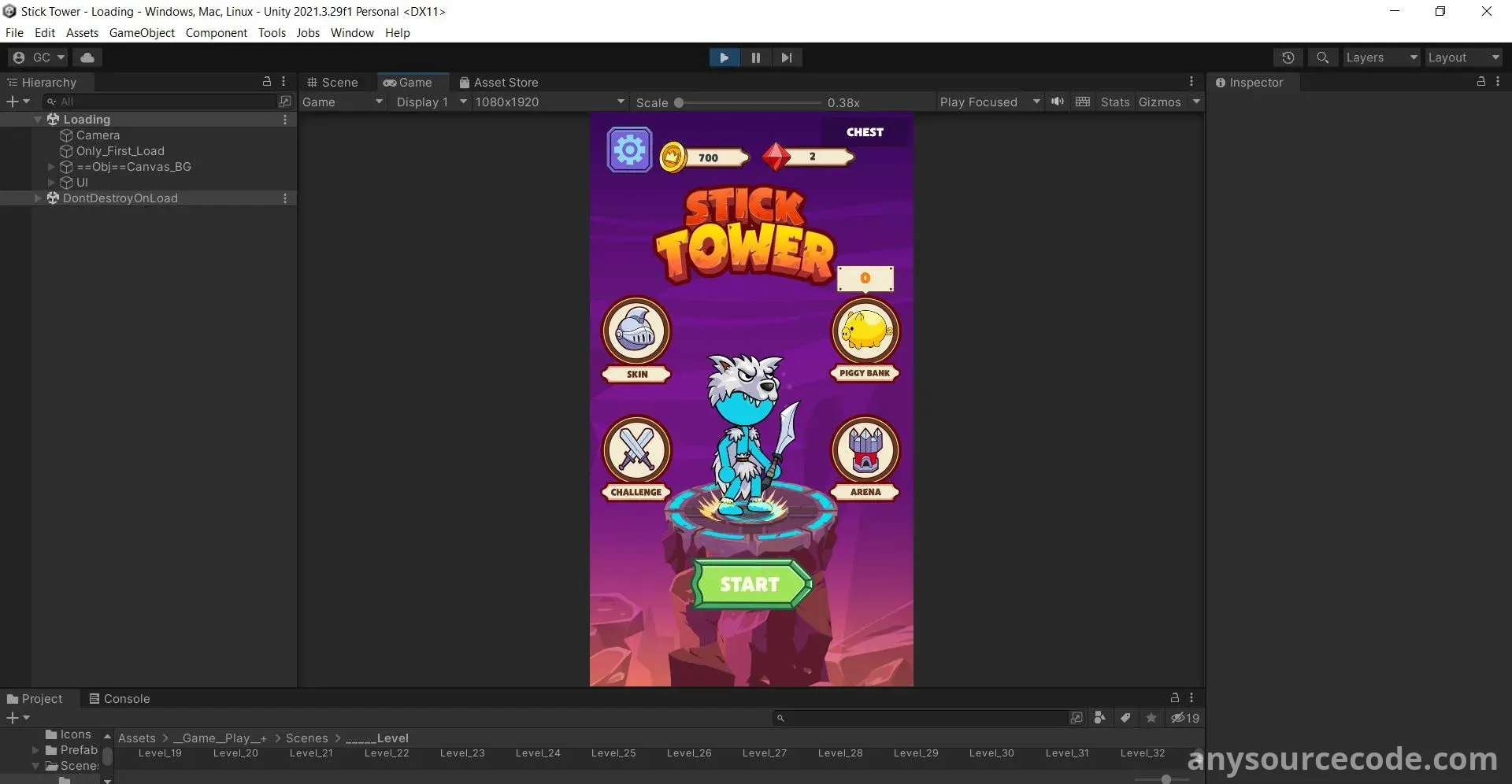The height and width of the screenshot is (784, 1512).
Task: Switch to the Console tab
Action: pos(119,699)
